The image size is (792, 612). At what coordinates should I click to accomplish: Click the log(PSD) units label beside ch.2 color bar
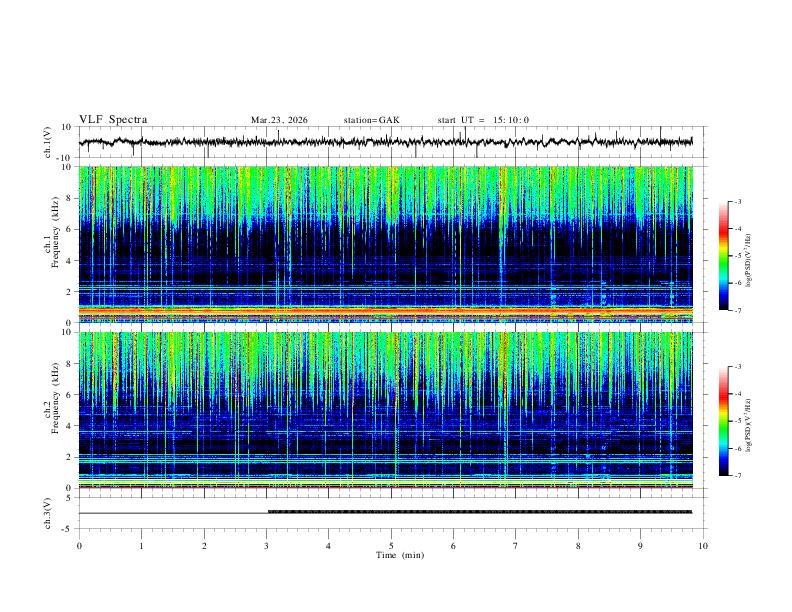tap(748, 426)
